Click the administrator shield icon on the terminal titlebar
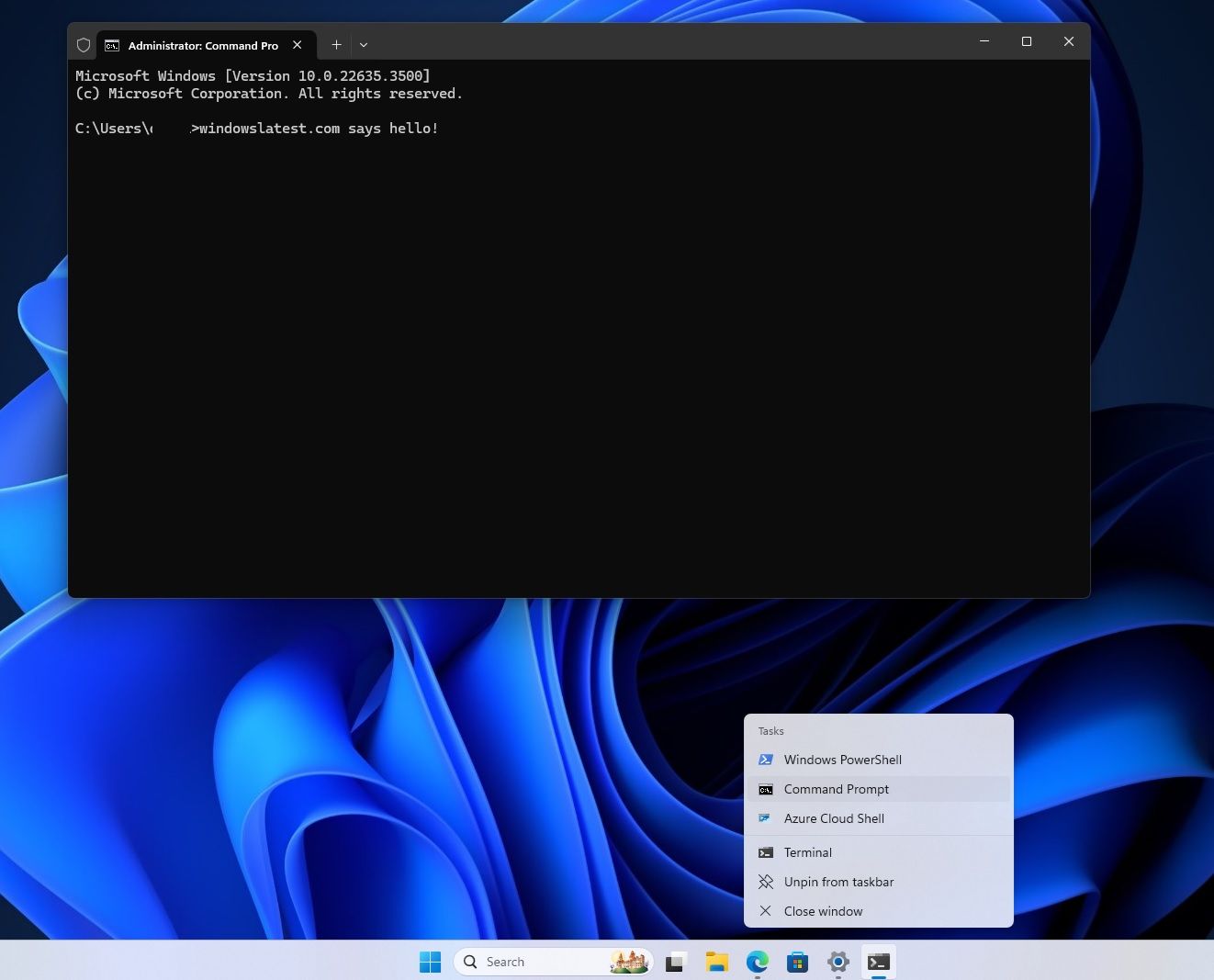 [x=84, y=44]
